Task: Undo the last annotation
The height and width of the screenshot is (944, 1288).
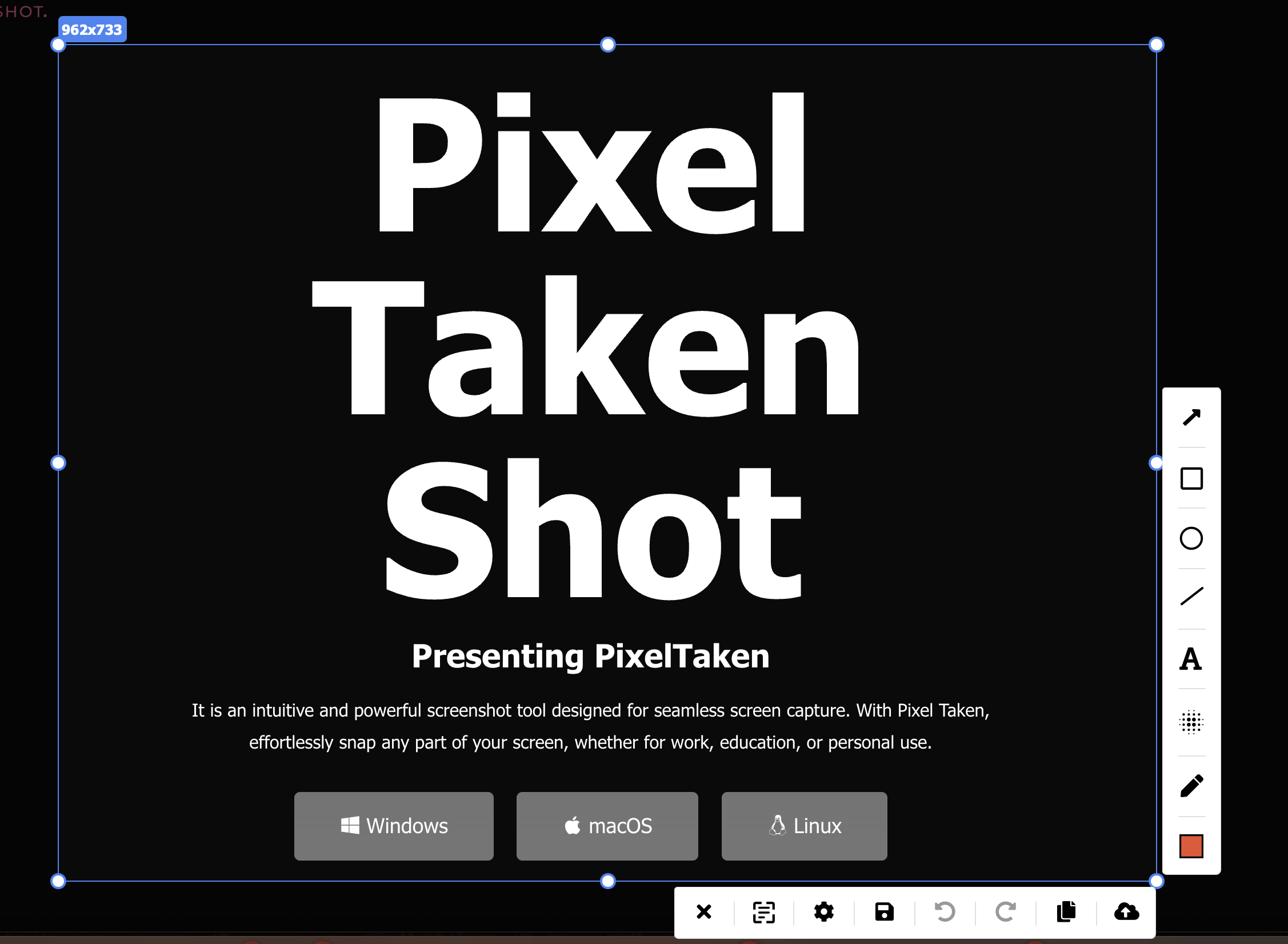Action: click(x=945, y=911)
